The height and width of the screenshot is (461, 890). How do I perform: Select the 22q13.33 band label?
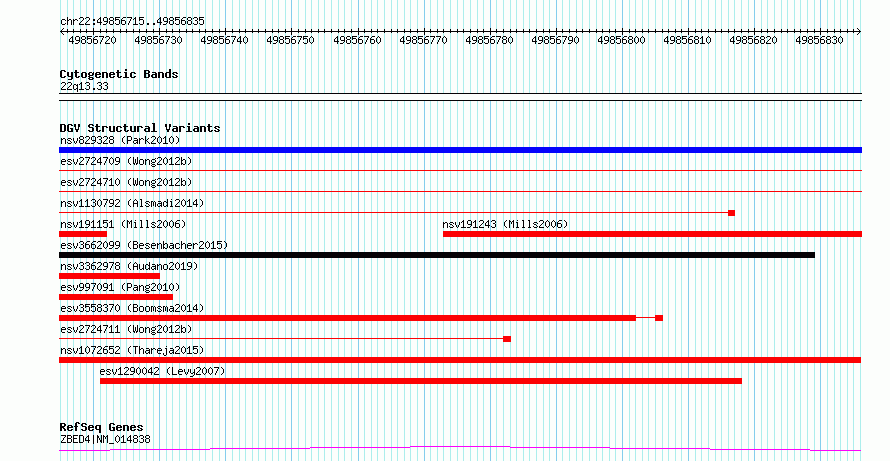[x=84, y=87]
